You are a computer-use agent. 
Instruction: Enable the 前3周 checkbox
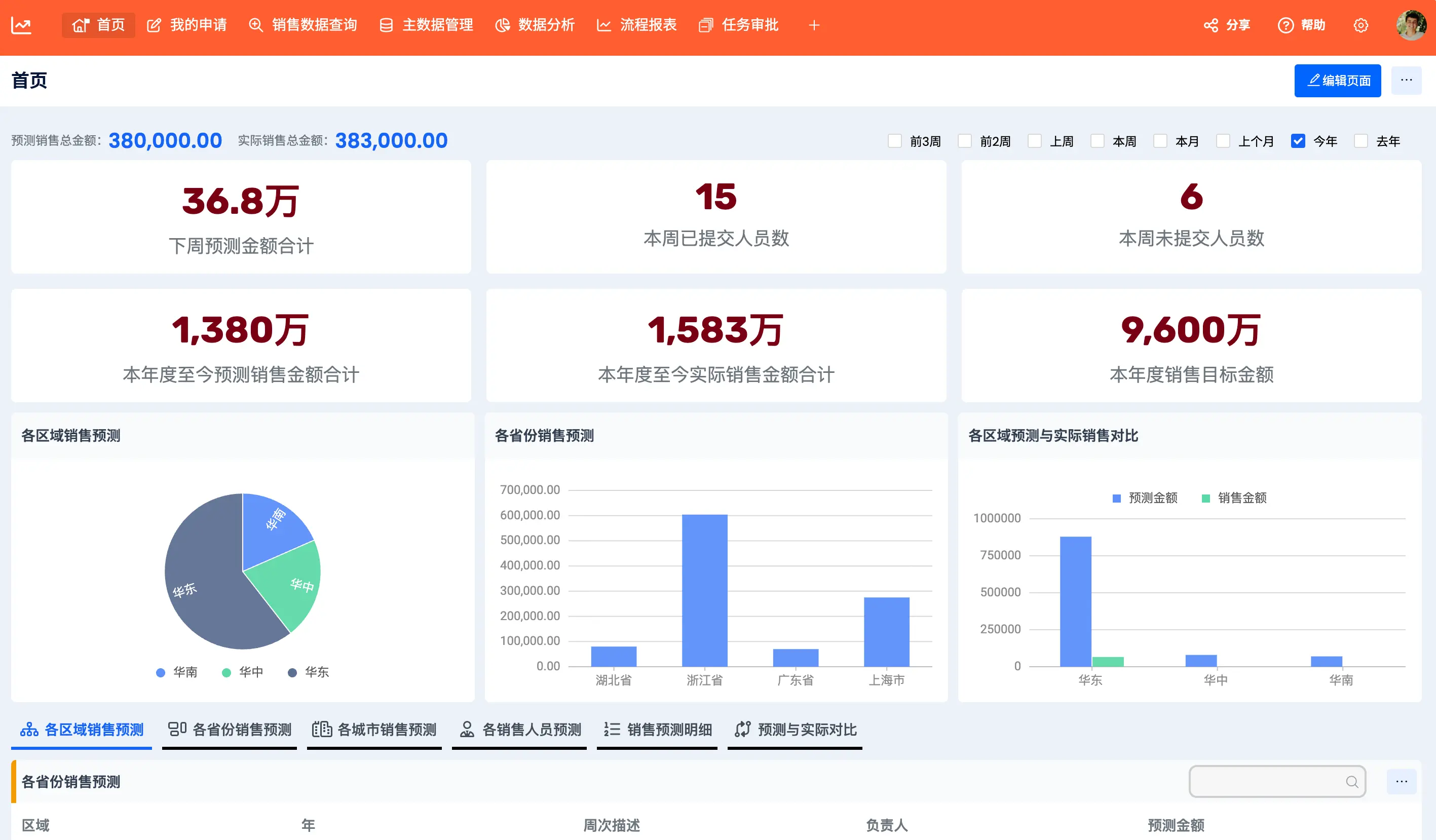[895, 141]
